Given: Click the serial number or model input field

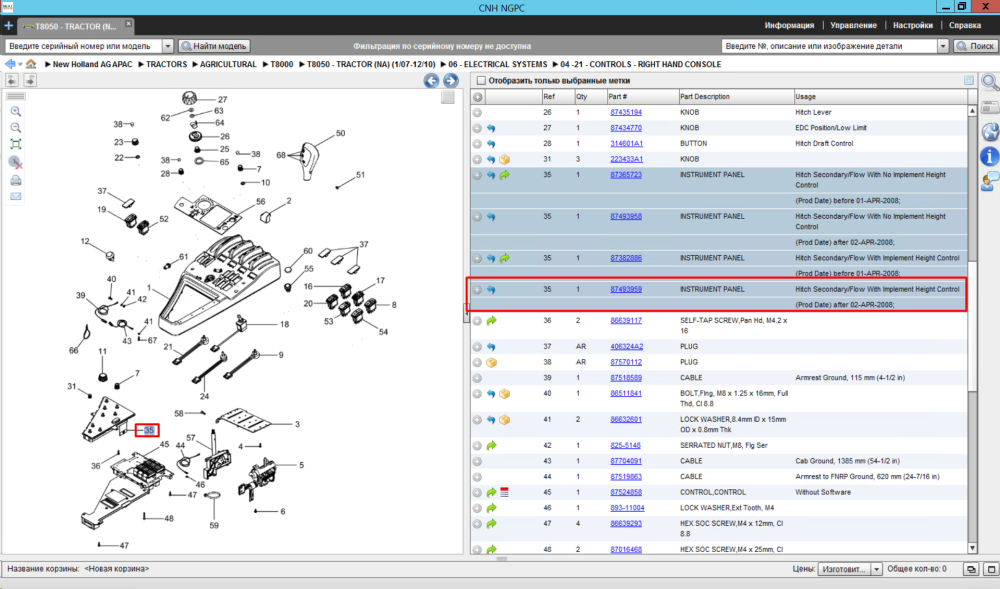Looking at the screenshot, I should 84,46.
